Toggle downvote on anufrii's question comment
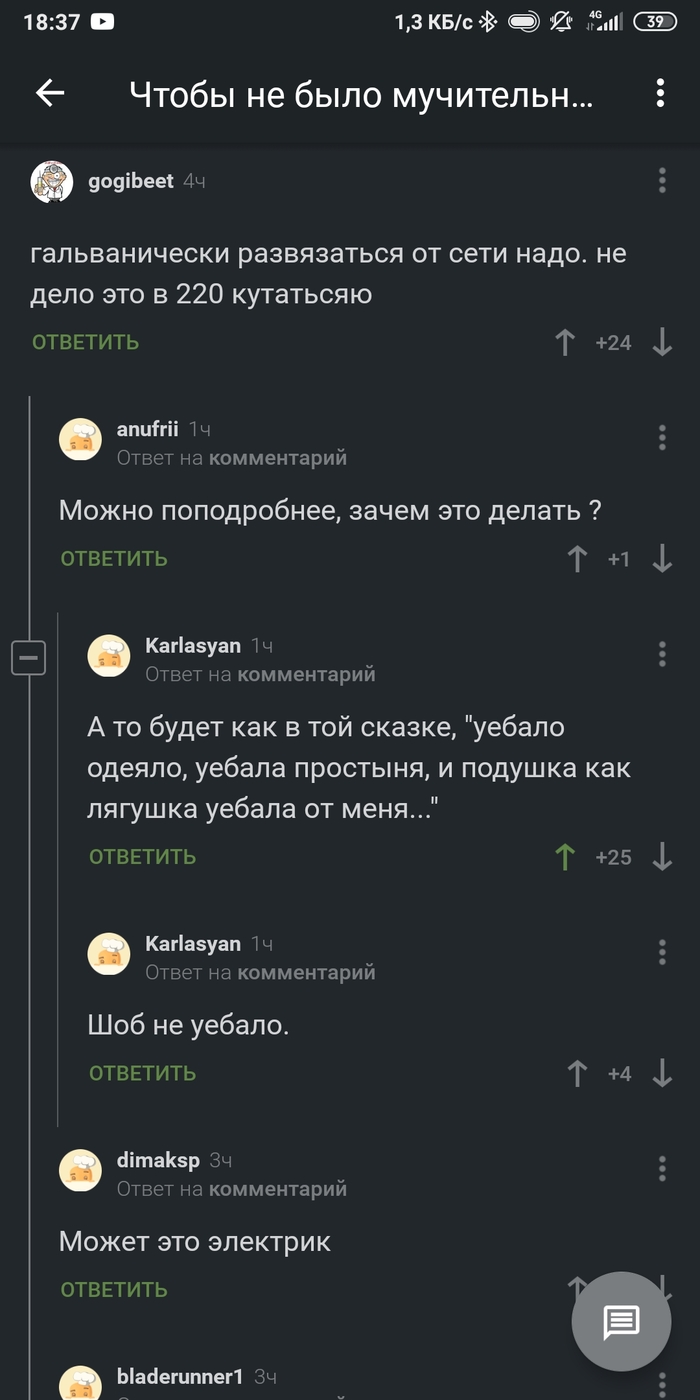This screenshot has width=700, height=1400. [x=661, y=558]
